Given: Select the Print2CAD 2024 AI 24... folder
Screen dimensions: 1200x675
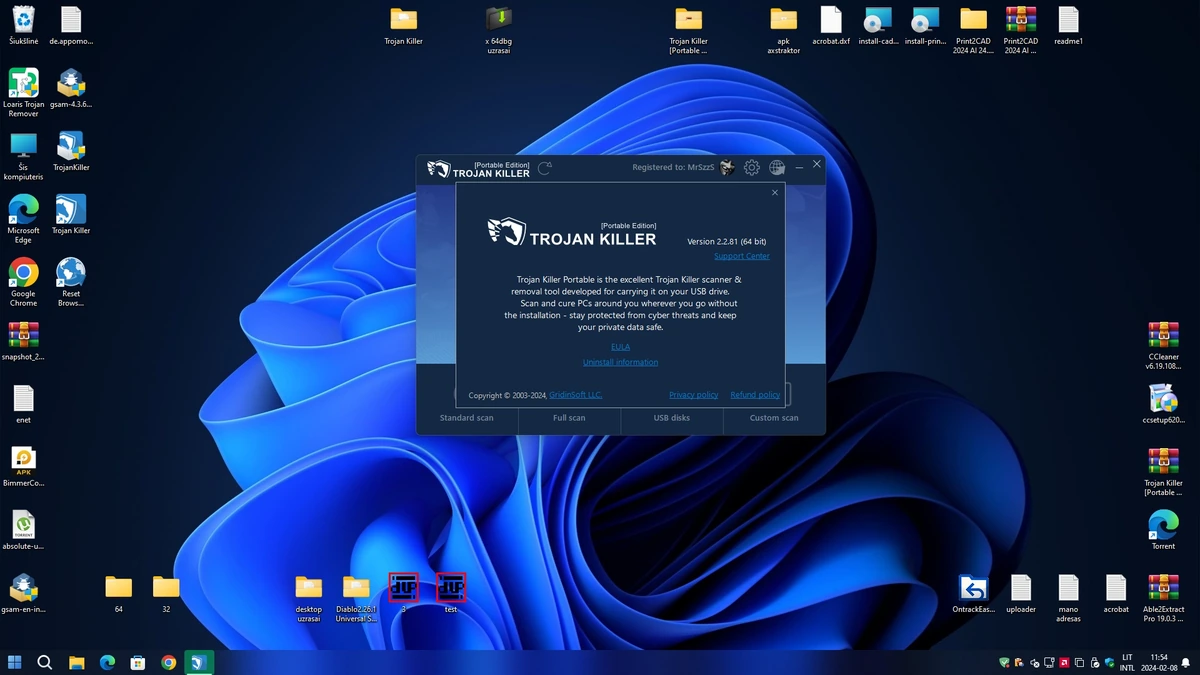Looking at the screenshot, I should pyautogui.click(x=973, y=30).
